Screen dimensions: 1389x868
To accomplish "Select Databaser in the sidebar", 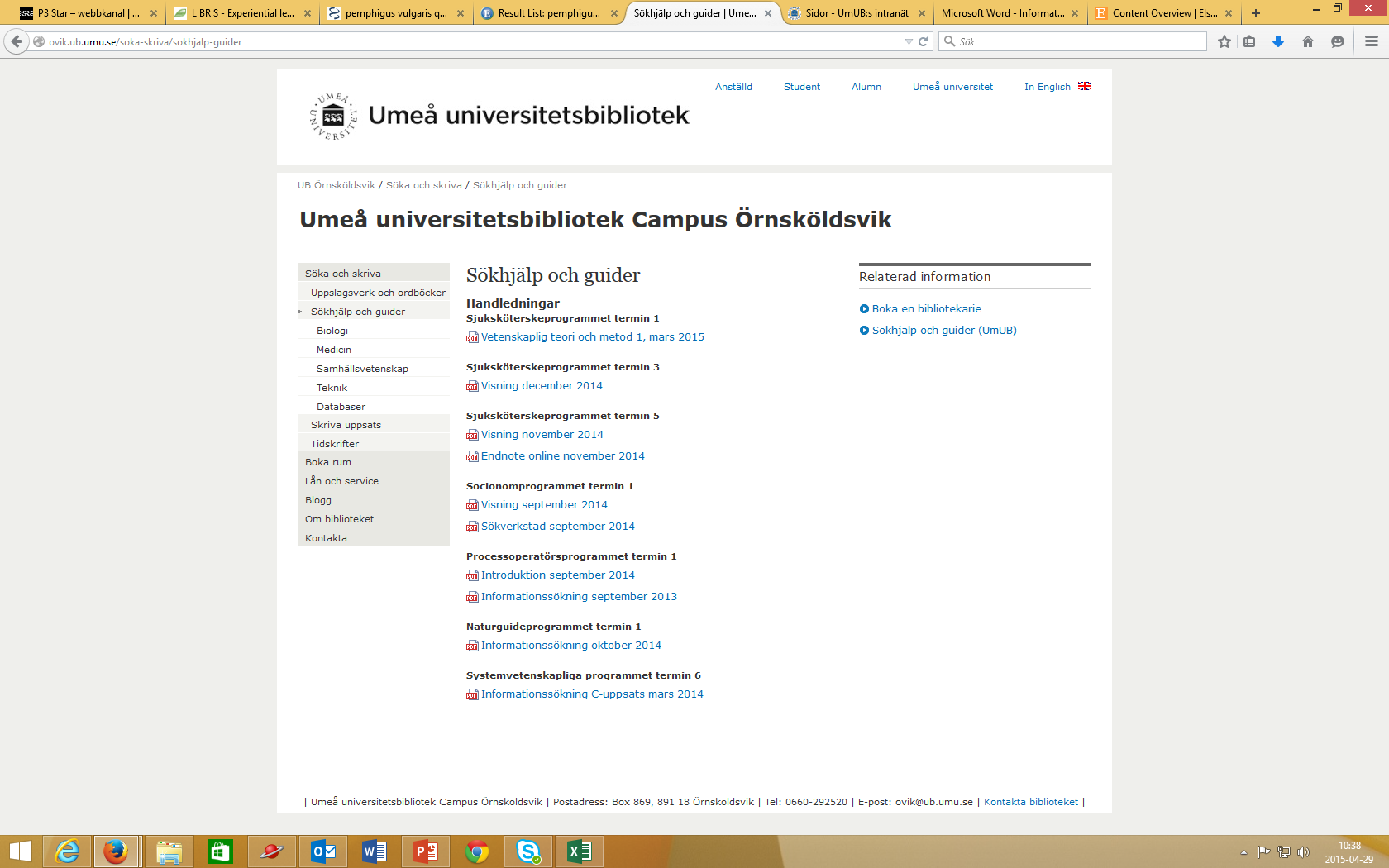I will coord(341,407).
